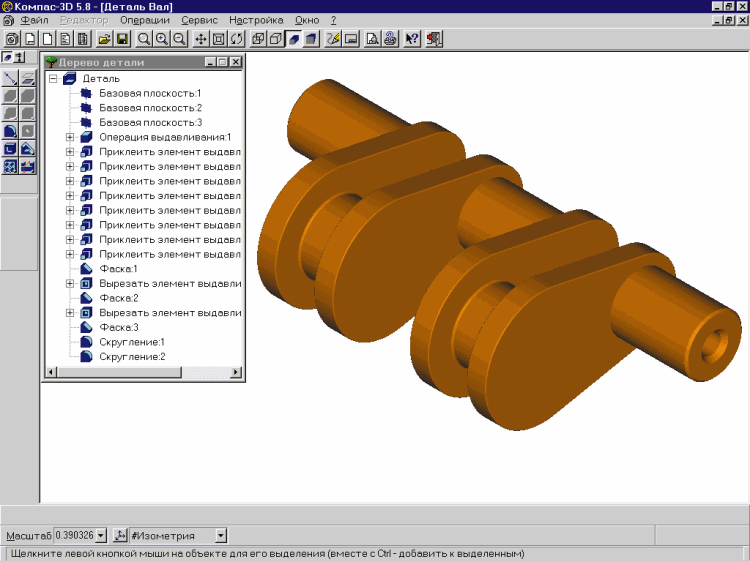Create a new text document
The image size is (750, 562).
point(66,39)
